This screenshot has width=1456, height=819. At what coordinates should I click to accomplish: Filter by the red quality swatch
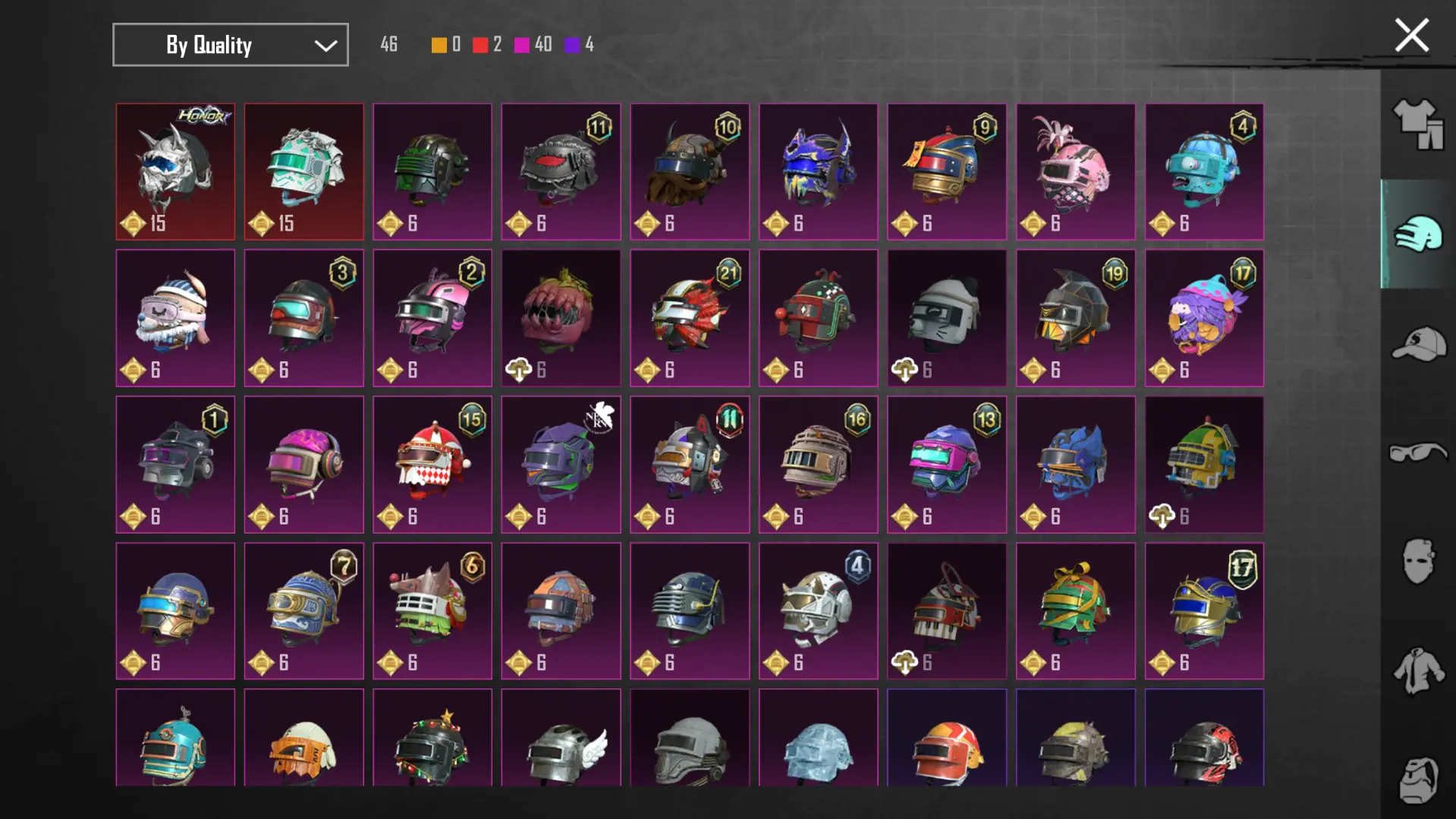pyautogui.click(x=486, y=44)
